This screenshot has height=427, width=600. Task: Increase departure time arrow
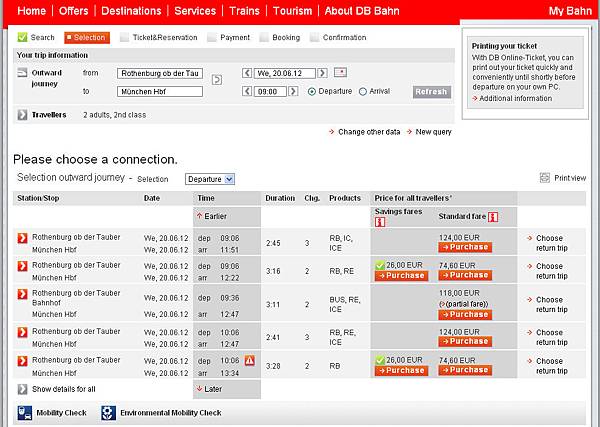click(x=293, y=91)
